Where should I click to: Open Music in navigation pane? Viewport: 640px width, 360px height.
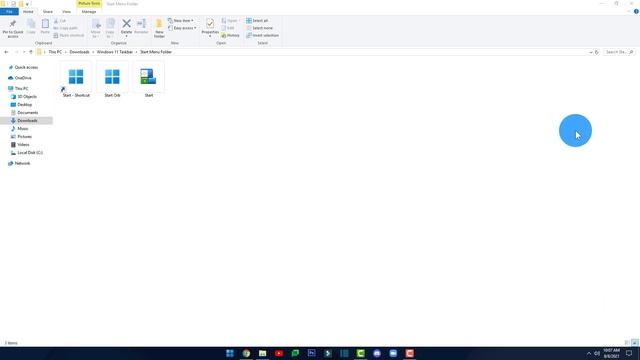point(20,129)
